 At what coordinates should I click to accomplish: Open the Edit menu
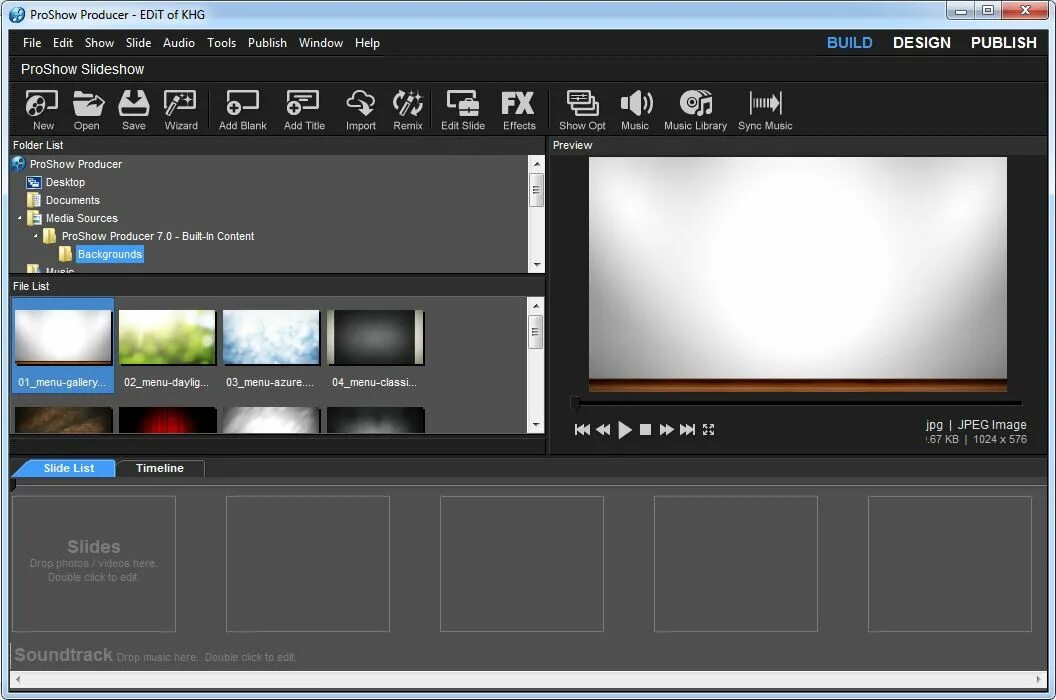pyautogui.click(x=63, y=42)
